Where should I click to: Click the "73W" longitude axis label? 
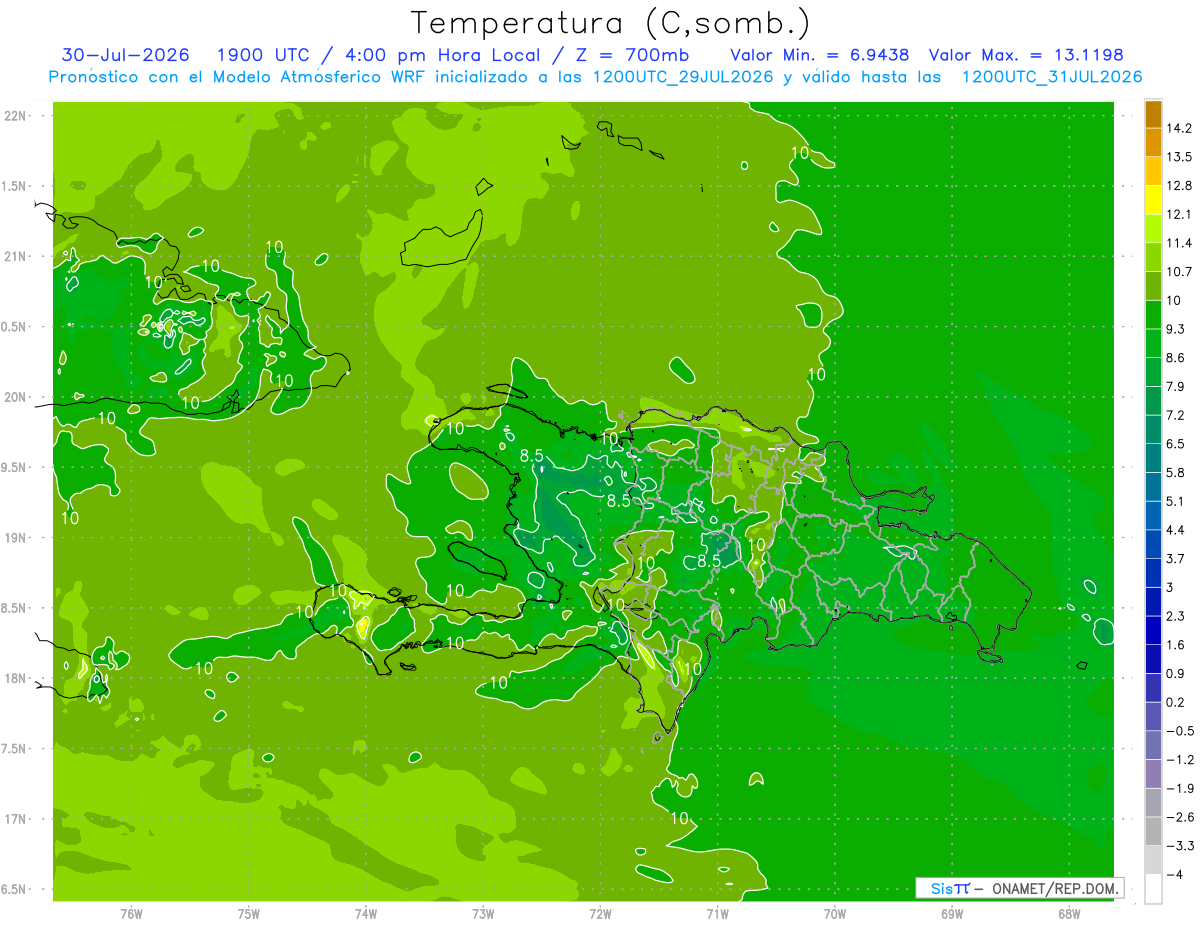coord(483,913)
